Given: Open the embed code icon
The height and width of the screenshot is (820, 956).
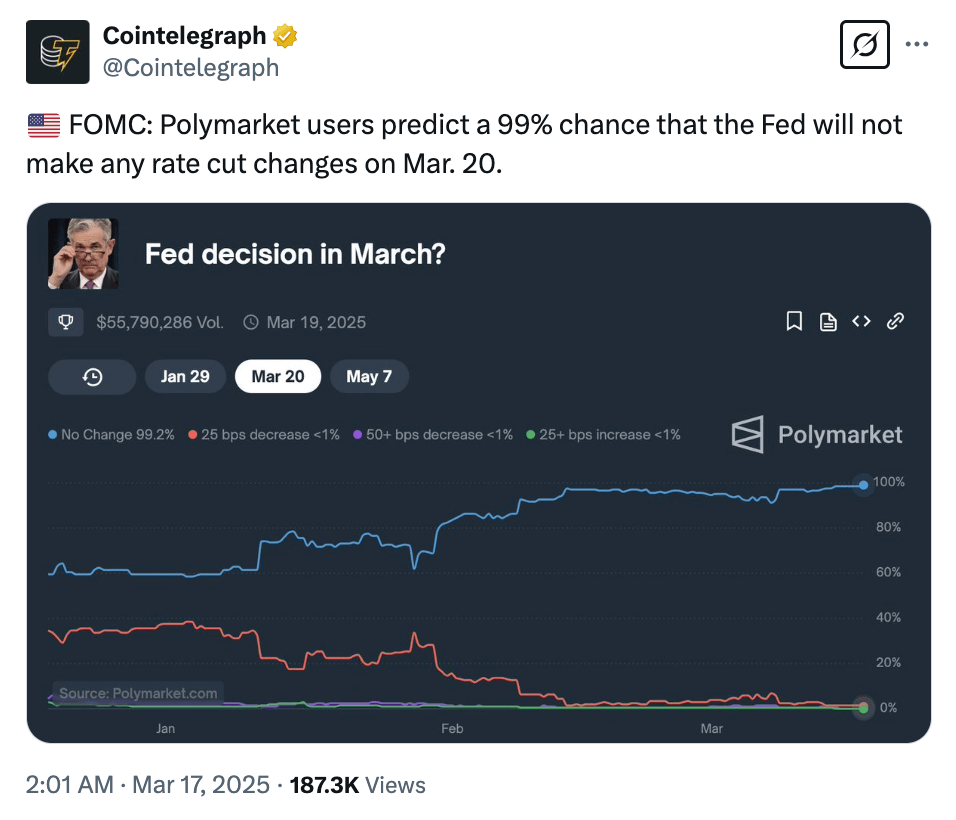Looking at the screenshot, I should pos(861,321).
